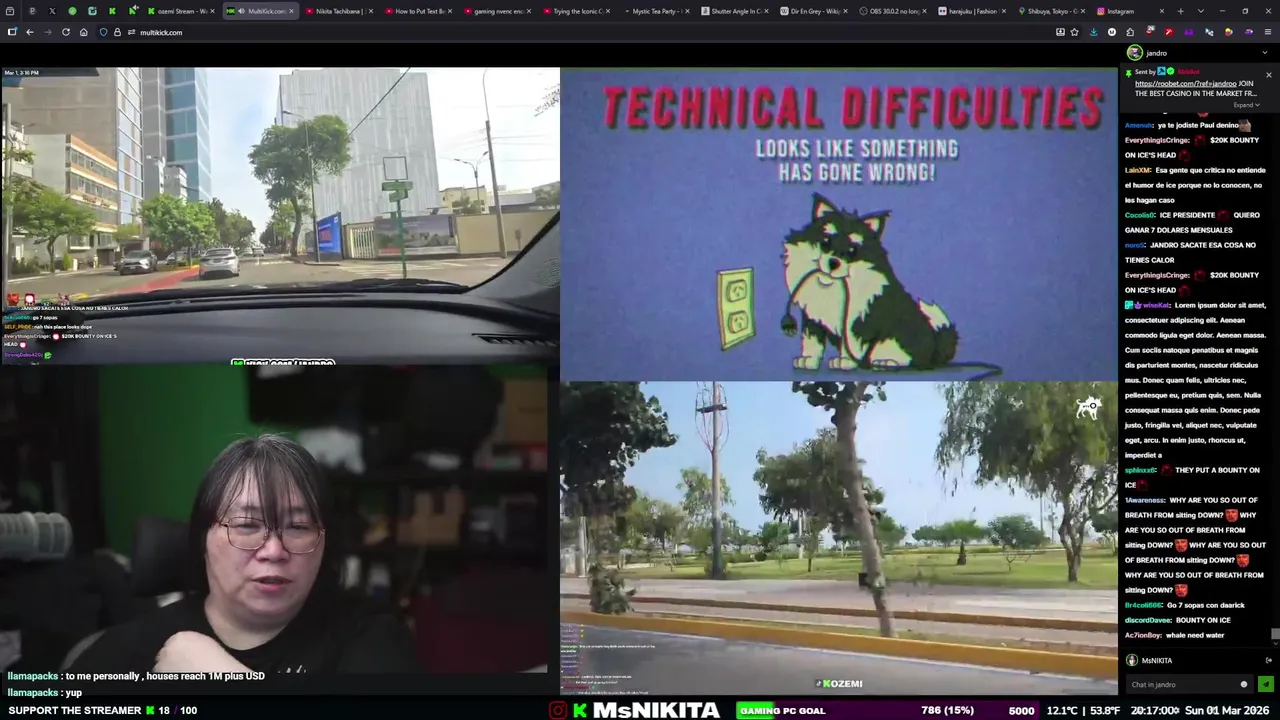The height and width of the screenshot is (720, 1280).
Task: Open the roobet.com referral link
Action: click(1185, 84)
